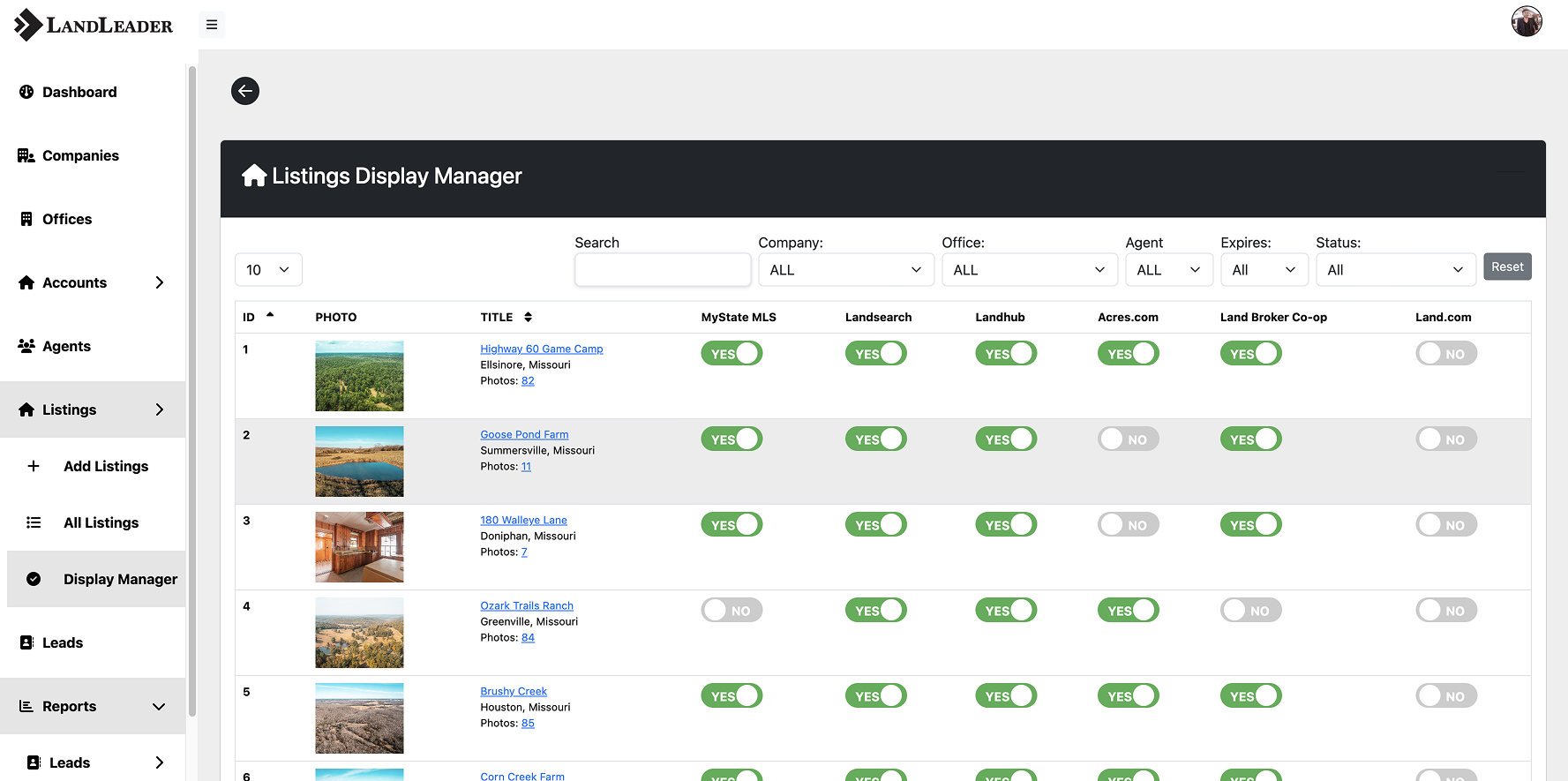Click the Dashboard gauge icon

[26, 92]
